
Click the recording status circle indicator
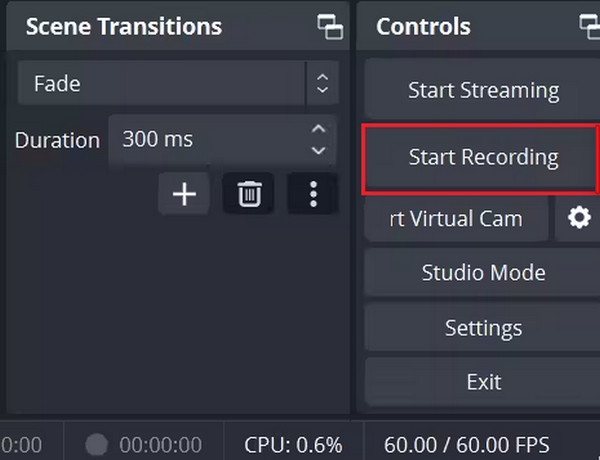pos(97,444)
